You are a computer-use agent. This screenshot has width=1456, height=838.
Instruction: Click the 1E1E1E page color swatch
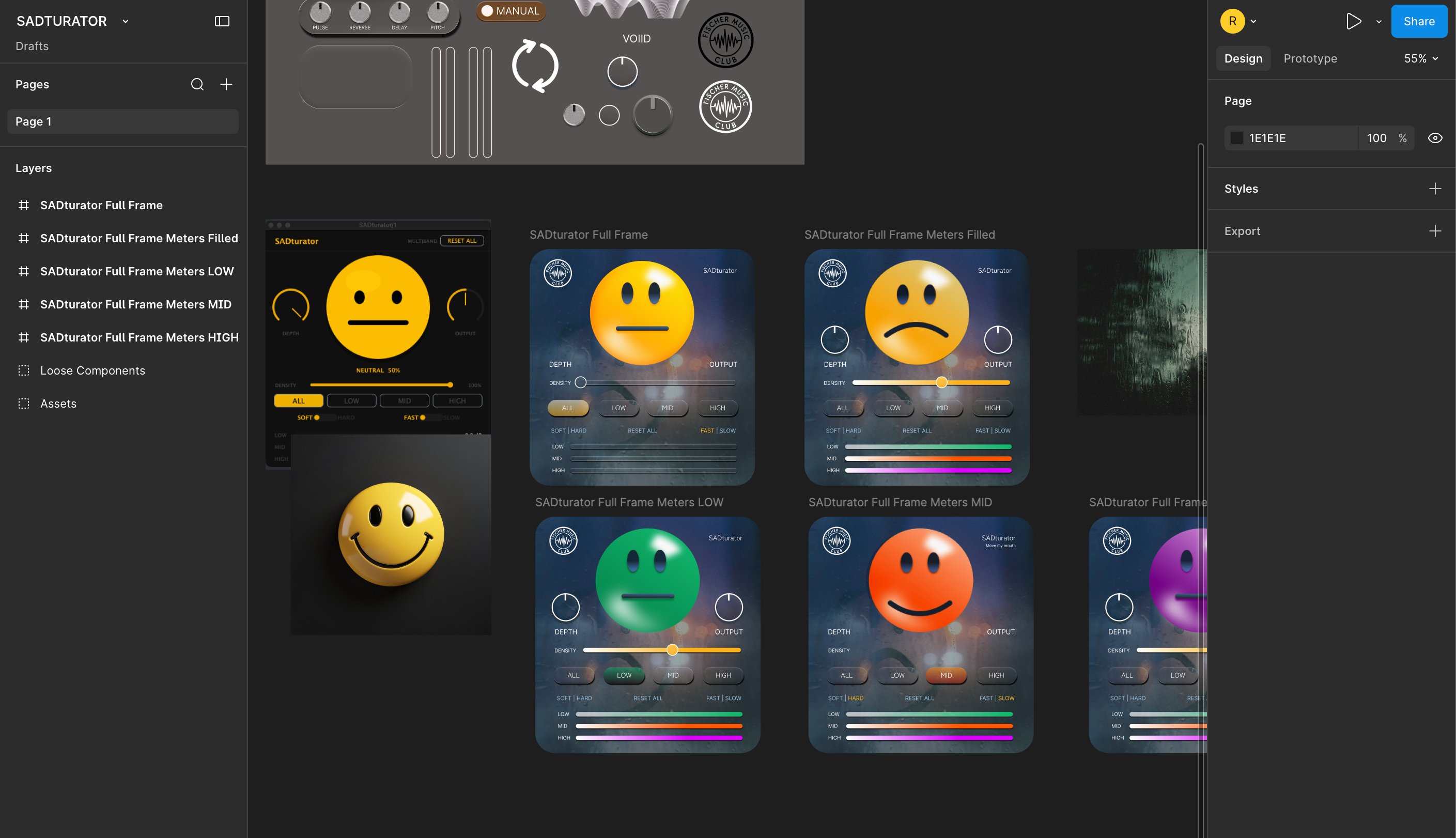coord(1236,138)
